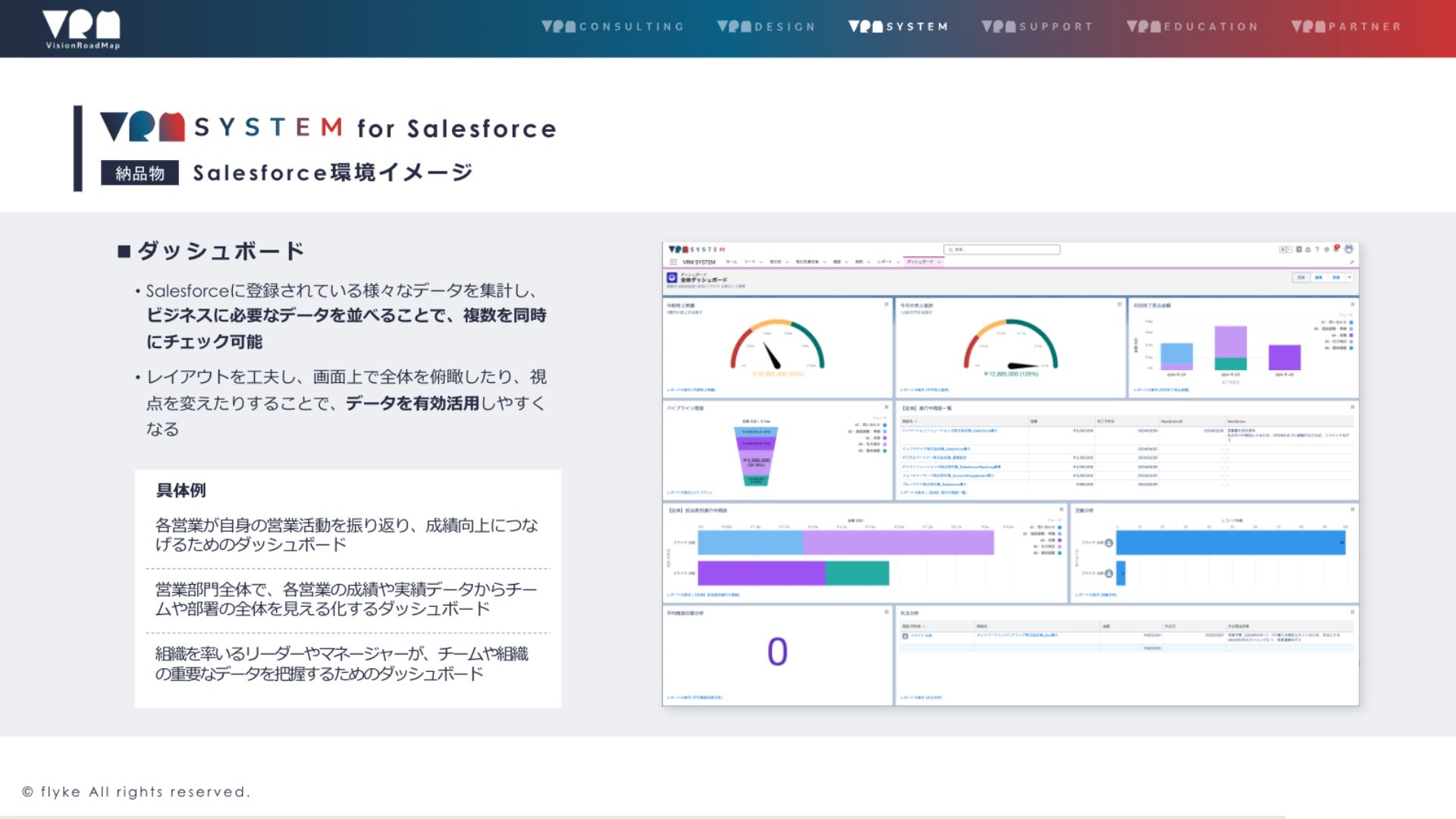Open the VRM Education menu item
This screenshot has width=1456, height=819.
(x=1192, y=27)
